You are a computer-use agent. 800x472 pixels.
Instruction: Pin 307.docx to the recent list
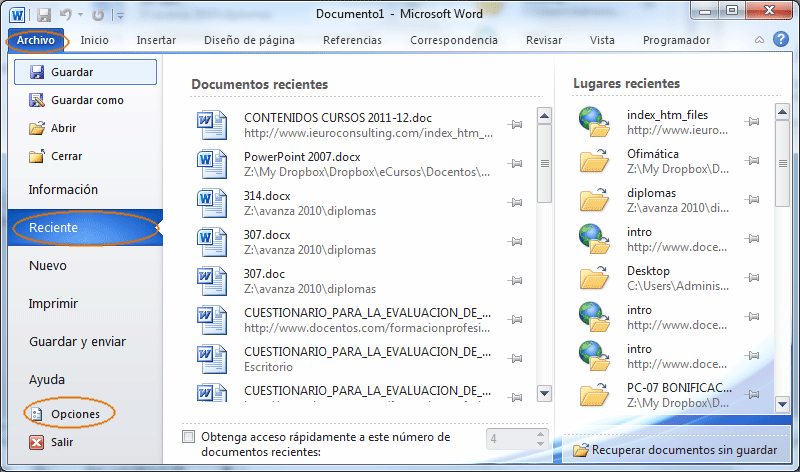pyautogui.click(x=515, y=241)
